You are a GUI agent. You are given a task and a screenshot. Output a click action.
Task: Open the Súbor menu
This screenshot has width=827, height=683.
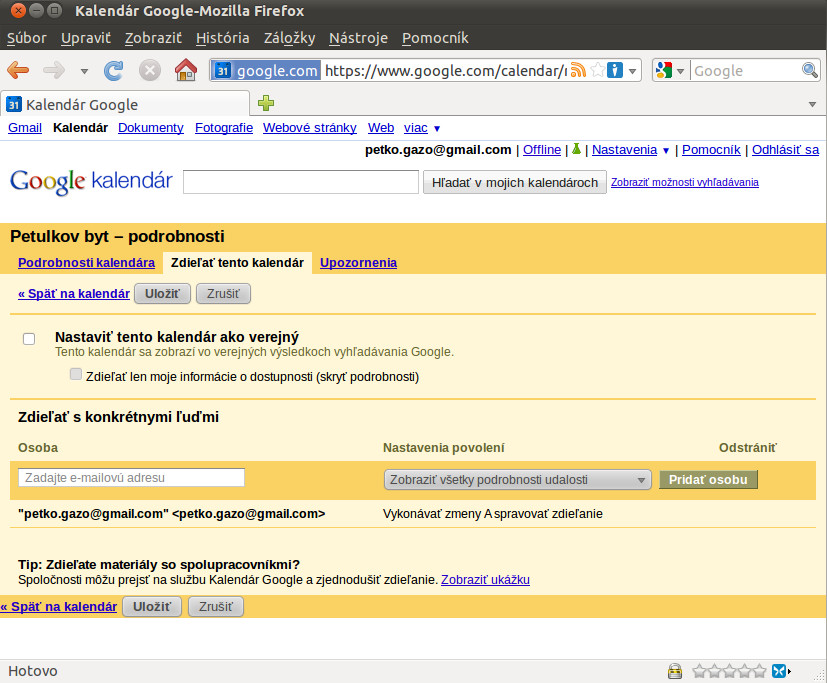(26, 38)
